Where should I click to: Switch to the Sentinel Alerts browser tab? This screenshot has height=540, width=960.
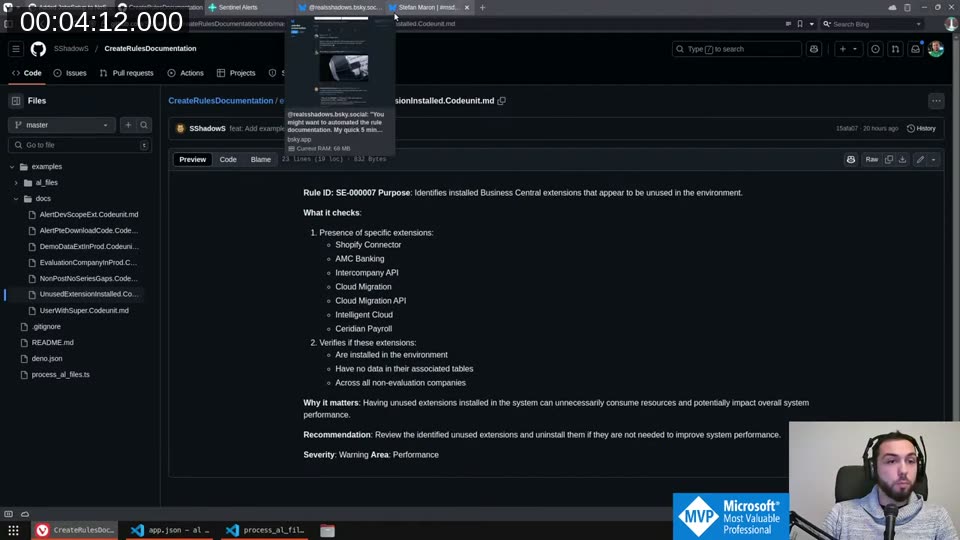coord(237,7)
